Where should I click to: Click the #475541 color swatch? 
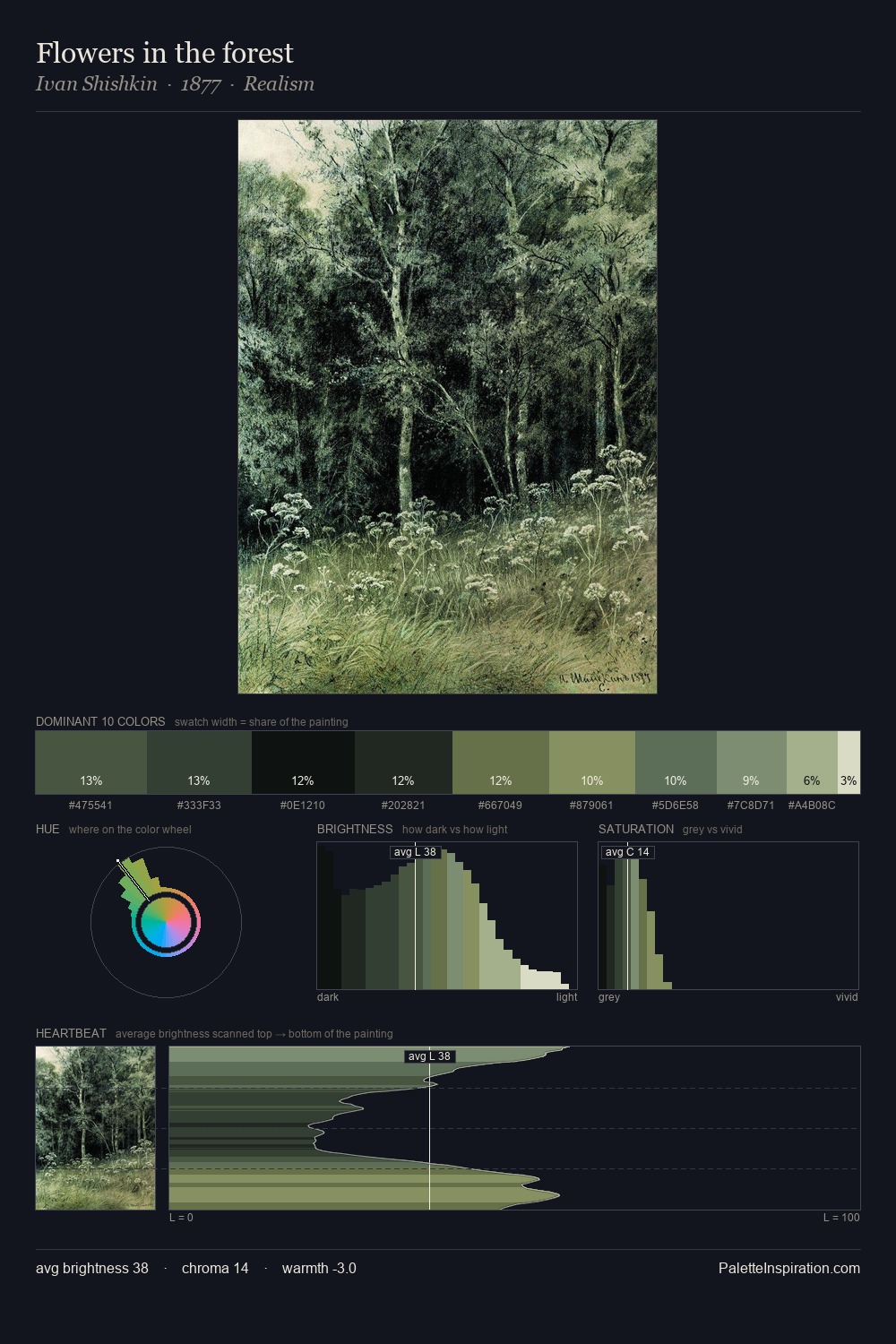pyautogui.click(x=91, y=762)
